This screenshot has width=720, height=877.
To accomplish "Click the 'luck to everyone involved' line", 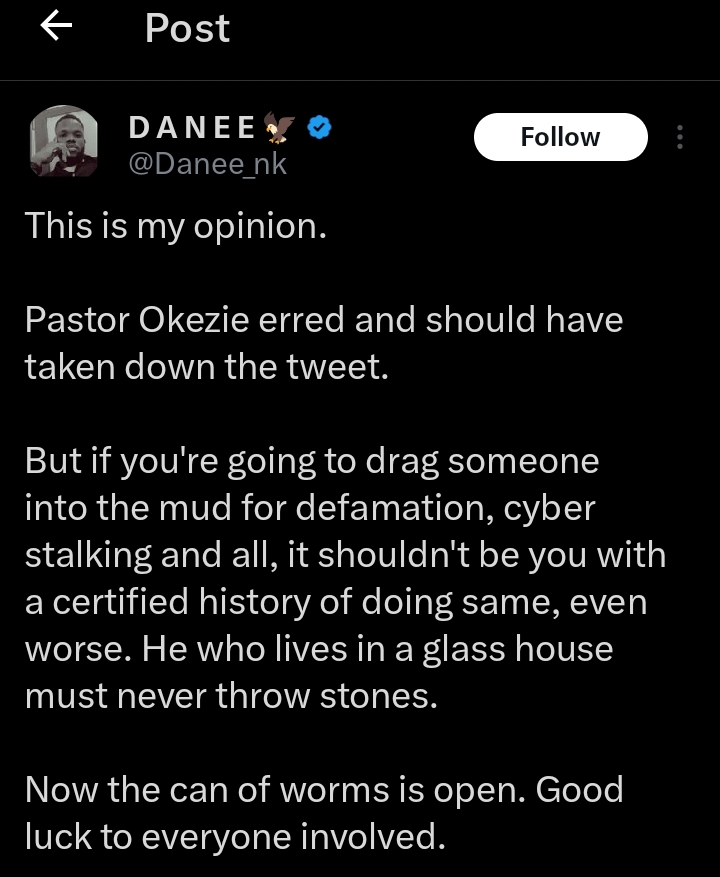I will click(x=235, y=837).
